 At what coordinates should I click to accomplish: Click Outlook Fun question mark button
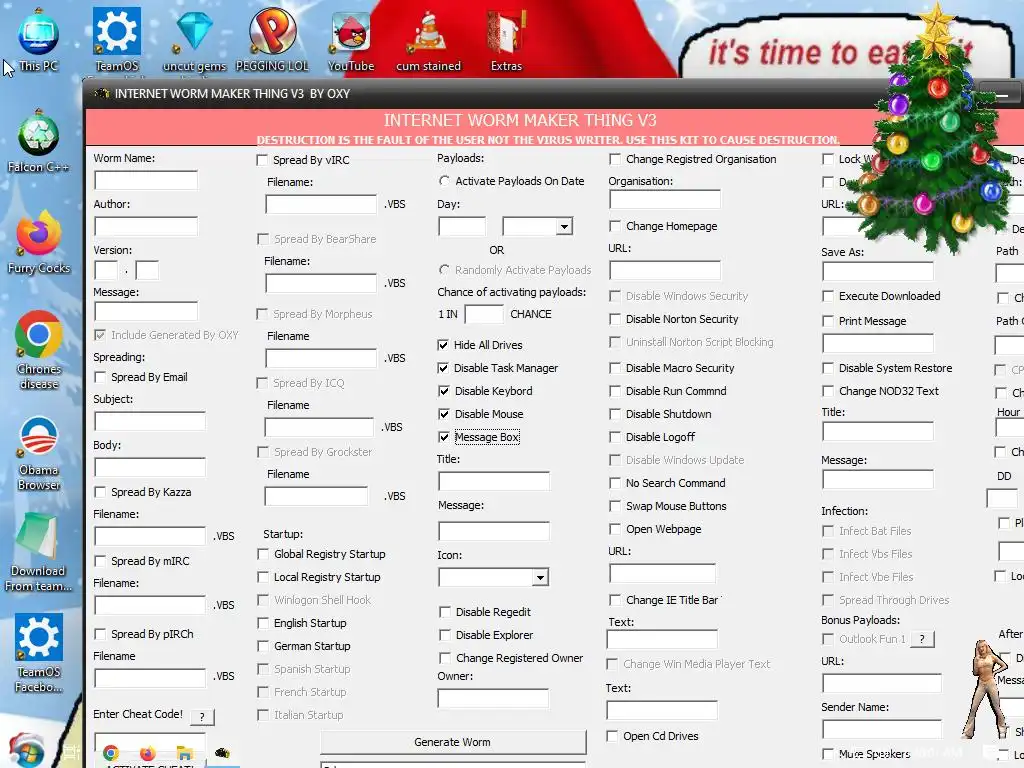pyautogui.click(x=922, y=639)
